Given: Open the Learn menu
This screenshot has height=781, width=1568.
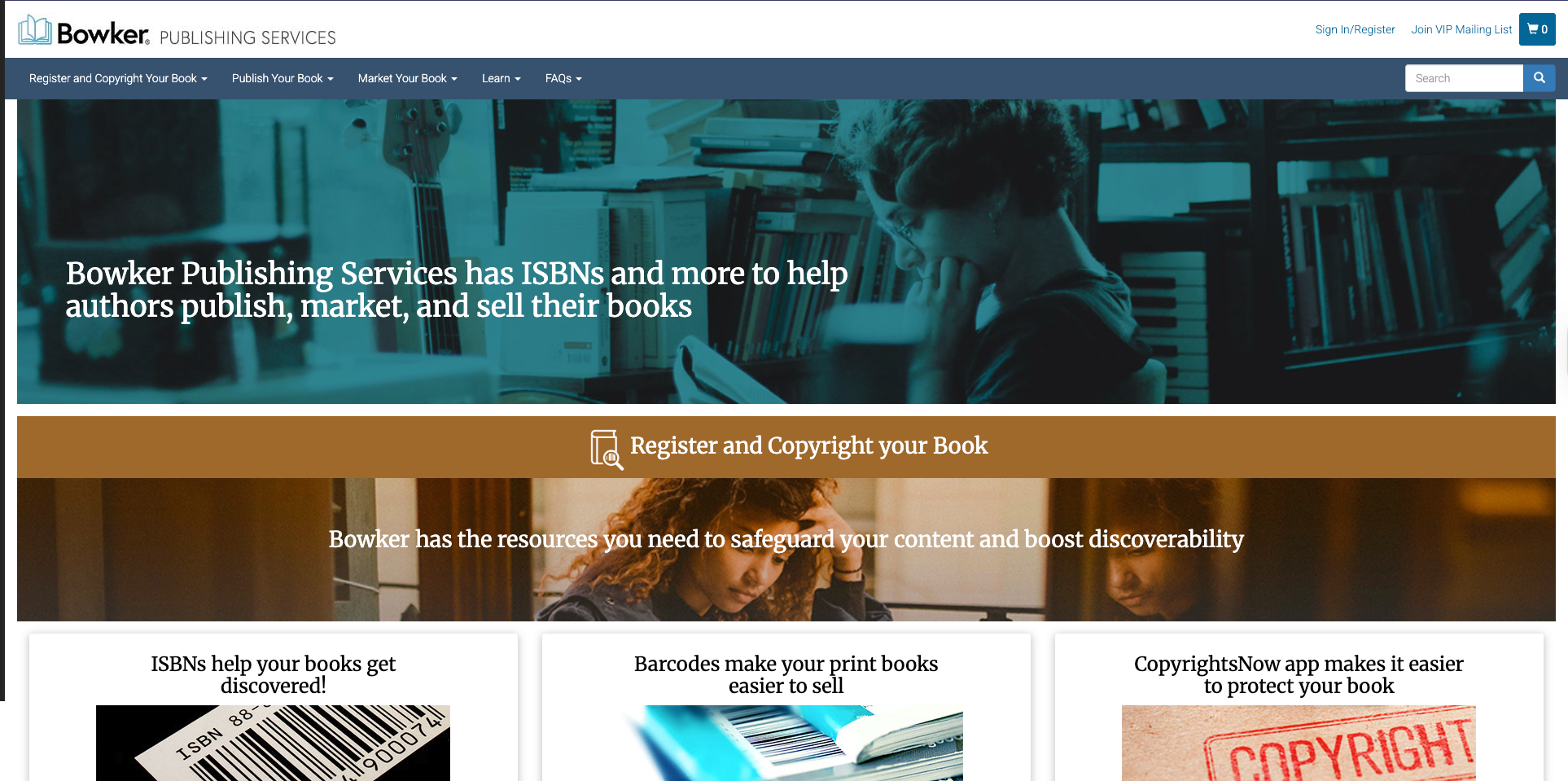Looking at the screenshot, I should click(501, 78).
